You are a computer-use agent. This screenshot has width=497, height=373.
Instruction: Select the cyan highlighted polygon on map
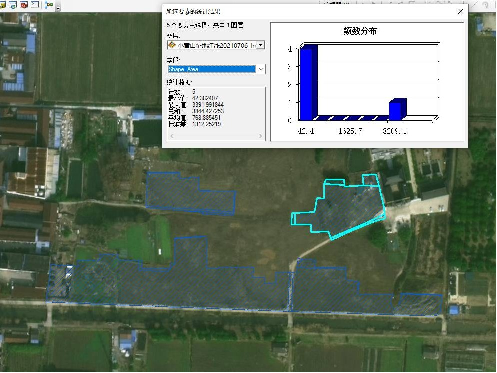coord(347,210)
